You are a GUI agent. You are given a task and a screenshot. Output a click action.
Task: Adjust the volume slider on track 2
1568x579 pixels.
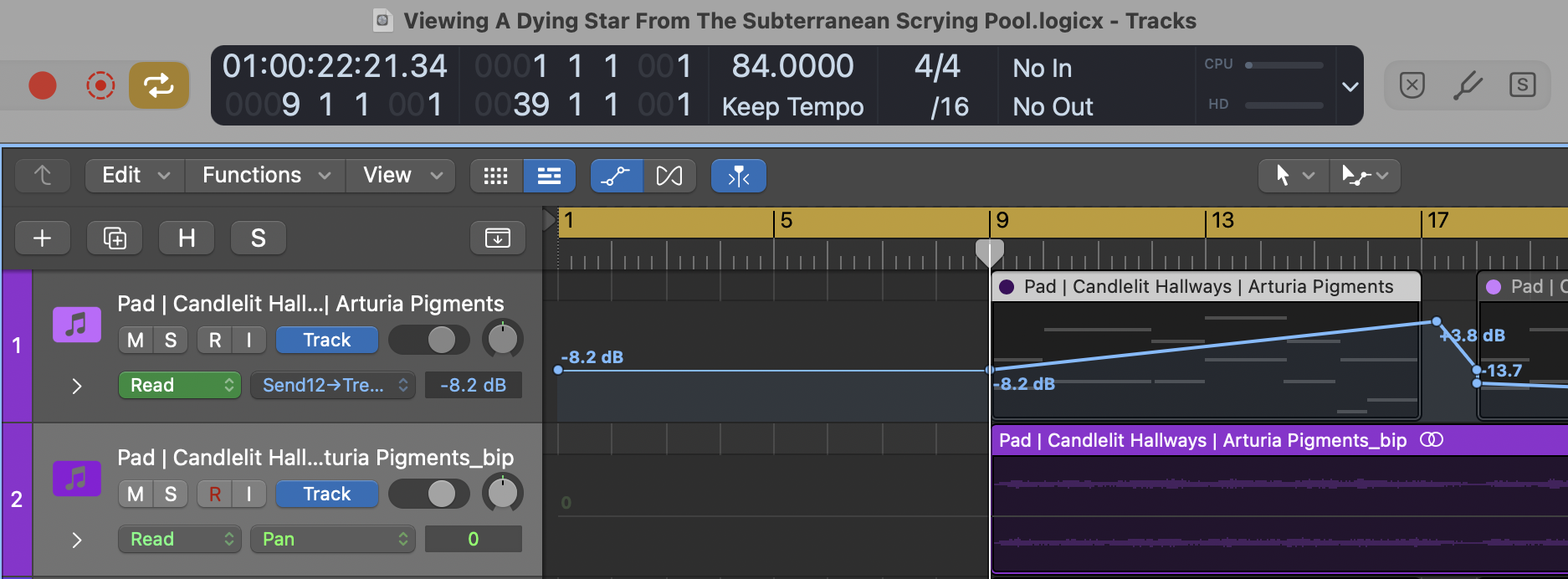click(428, 494)
